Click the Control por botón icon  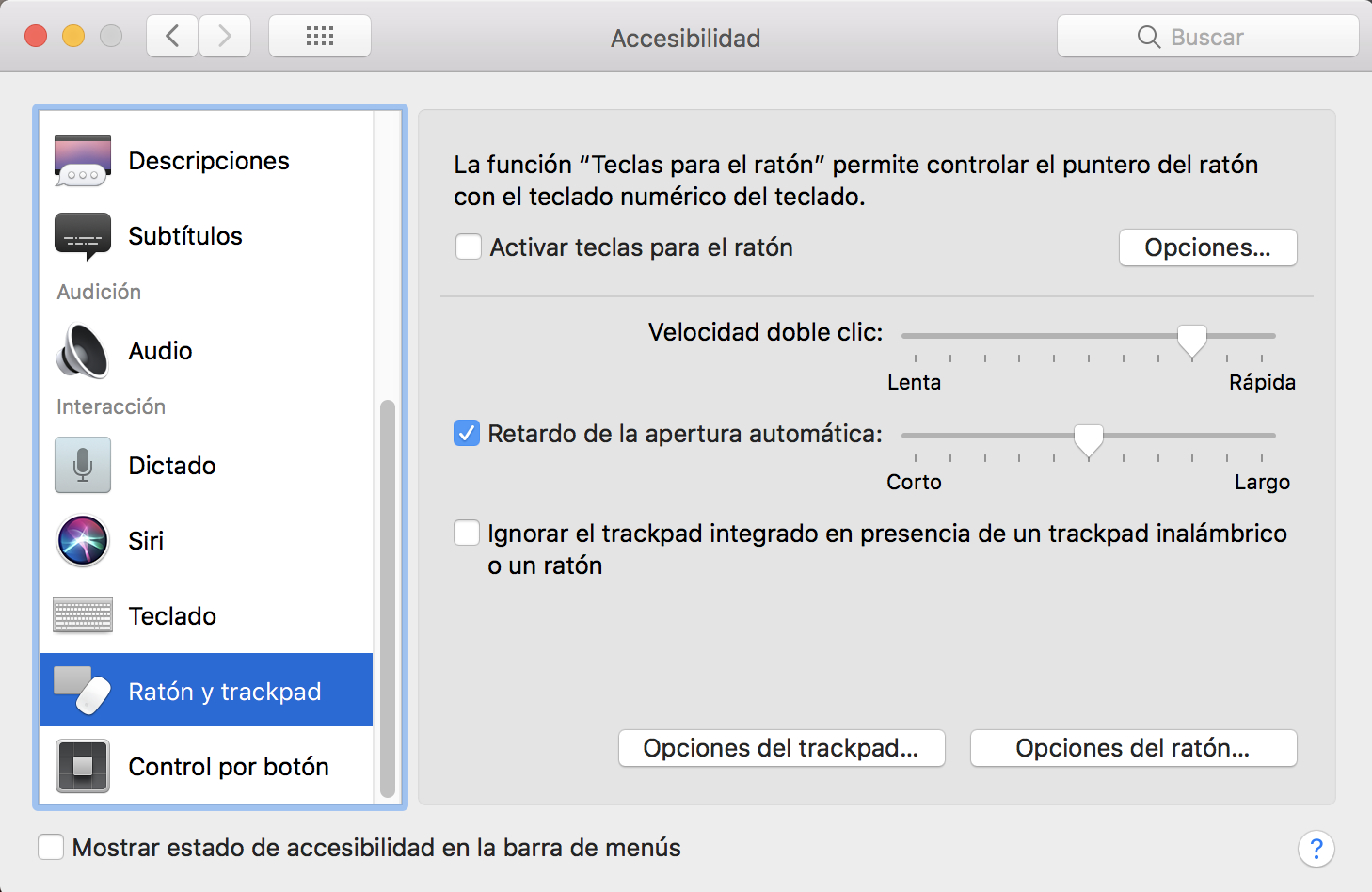83,766
